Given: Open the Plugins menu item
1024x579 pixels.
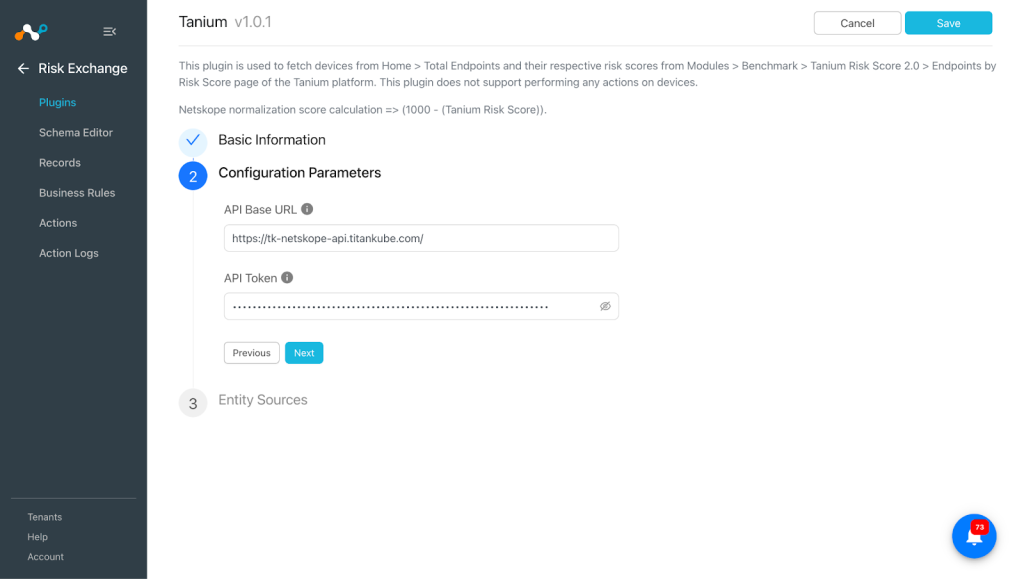Looking at the screenshot, I should point(57,102).
